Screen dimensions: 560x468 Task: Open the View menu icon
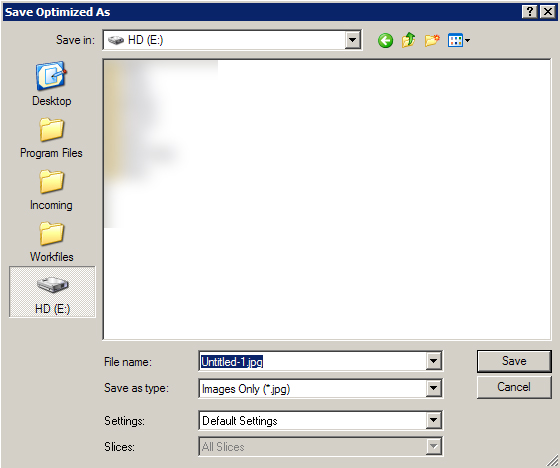coord(459,40)
